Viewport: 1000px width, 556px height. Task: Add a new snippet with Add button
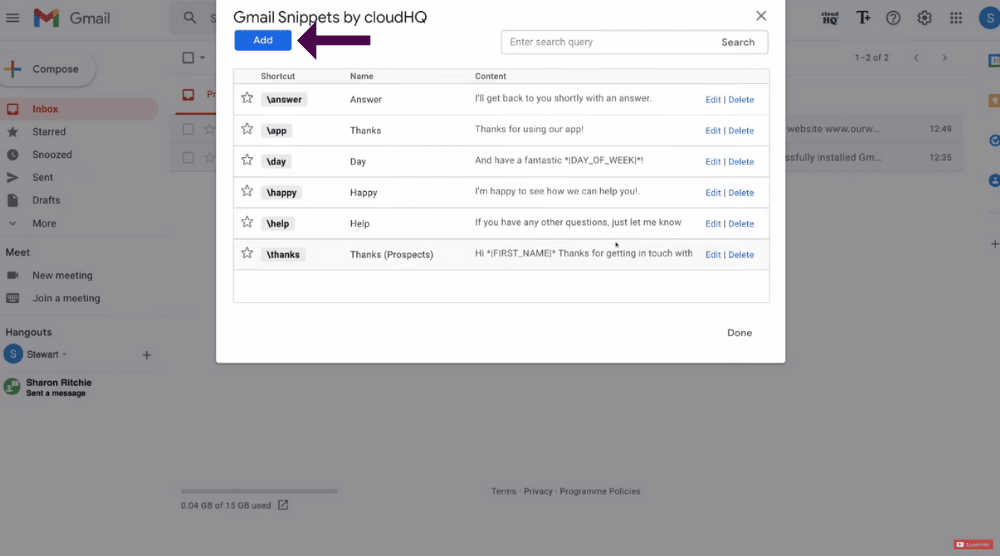[x=263, y=40]
